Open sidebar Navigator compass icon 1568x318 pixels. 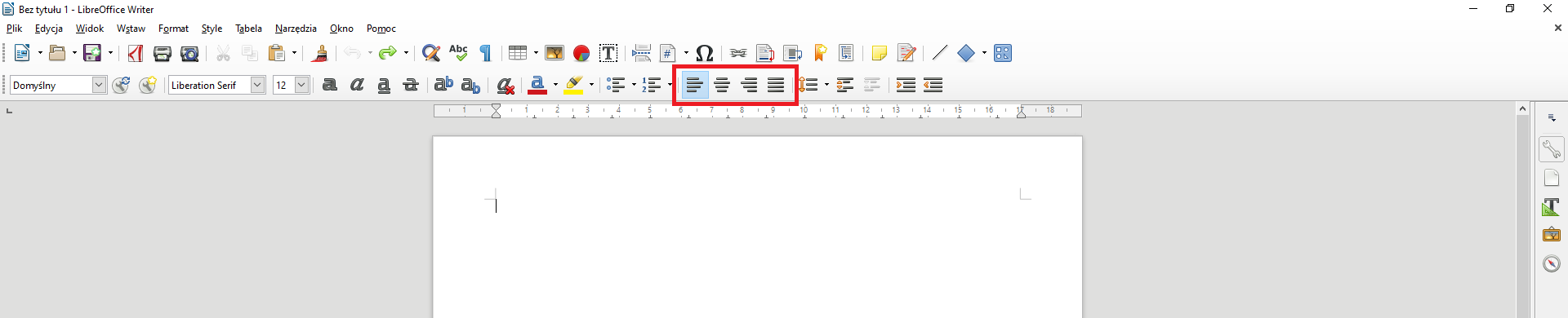pyautogui.click(x=1551, y=263)
